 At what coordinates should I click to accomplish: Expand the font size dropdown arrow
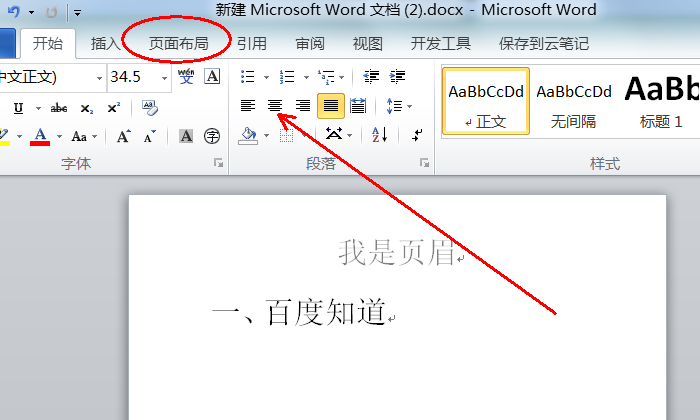tap(165, 78)
